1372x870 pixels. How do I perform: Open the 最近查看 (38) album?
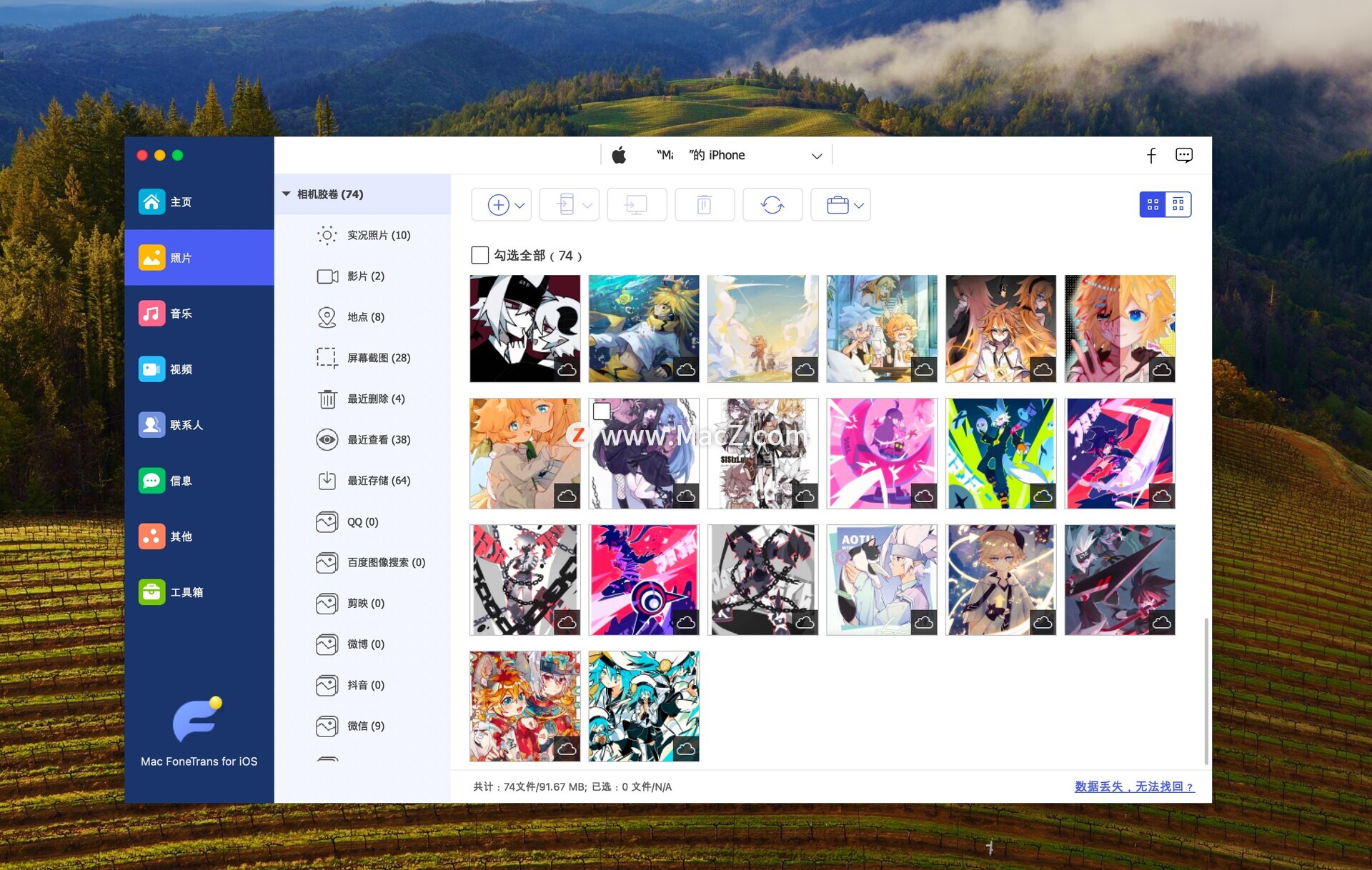[x=363, y=440]
